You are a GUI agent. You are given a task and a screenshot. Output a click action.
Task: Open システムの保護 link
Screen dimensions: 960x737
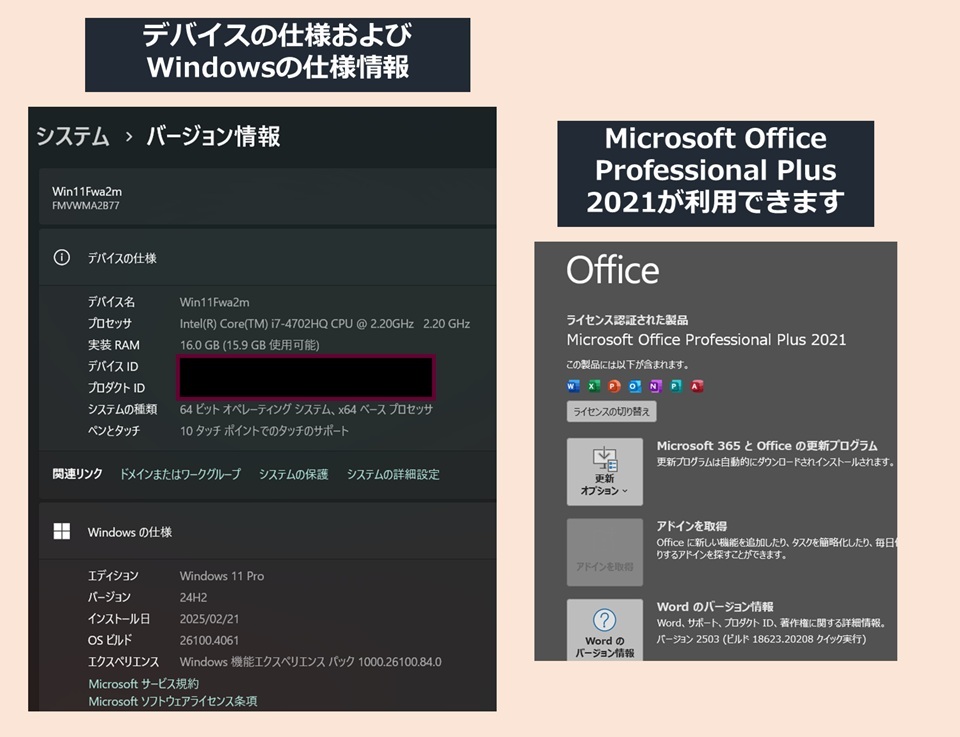pos(293,474)
